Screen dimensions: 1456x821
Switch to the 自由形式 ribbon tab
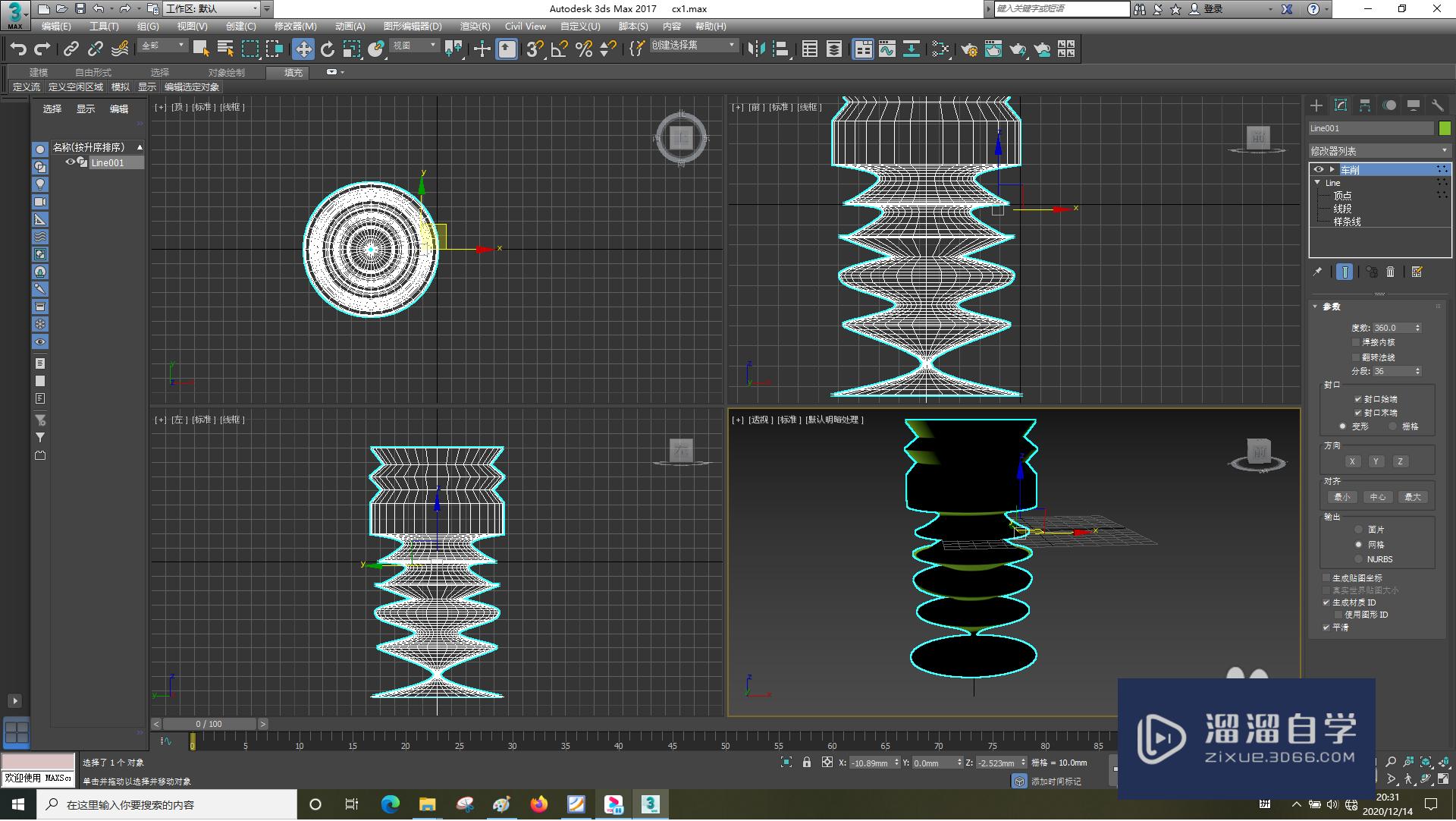tap(93, 73)
